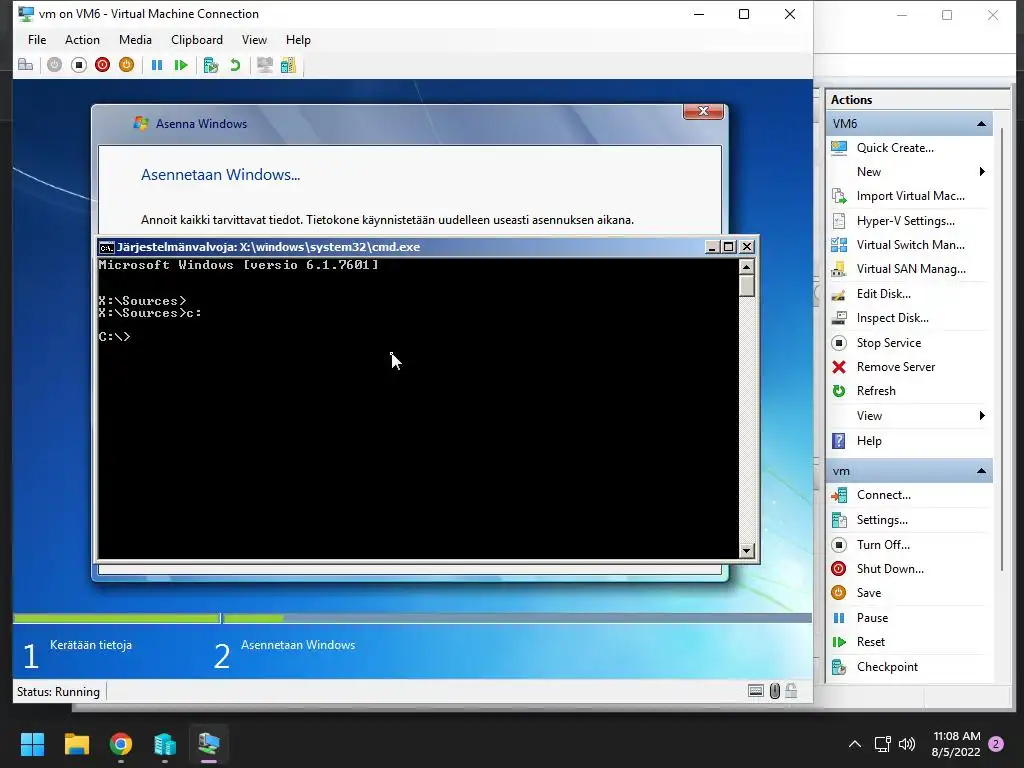The image size is (1024, 768).
Task: Click the Checkpoint toolbar icon
Action: pos(210,65)
